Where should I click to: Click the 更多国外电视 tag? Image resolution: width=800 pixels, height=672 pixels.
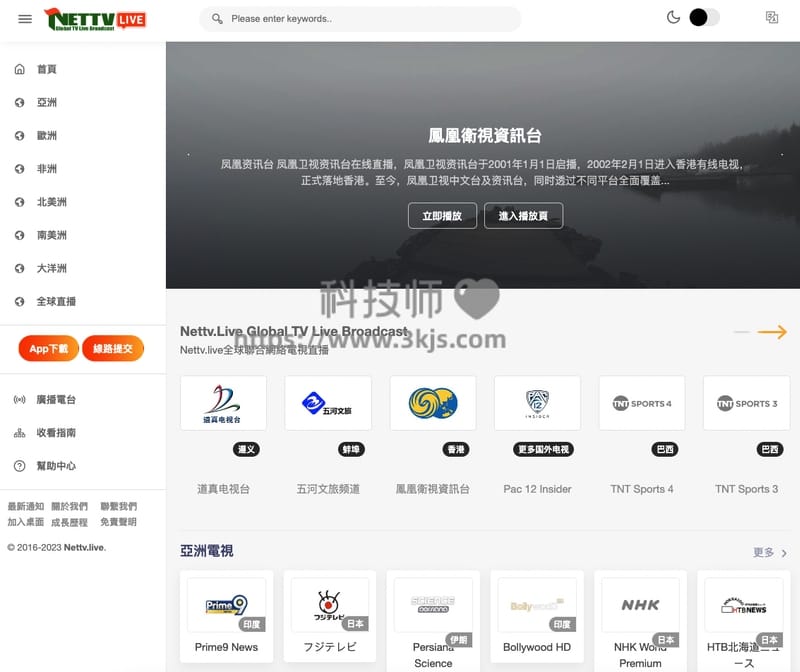pyautogui.click(x=543, y=450)
